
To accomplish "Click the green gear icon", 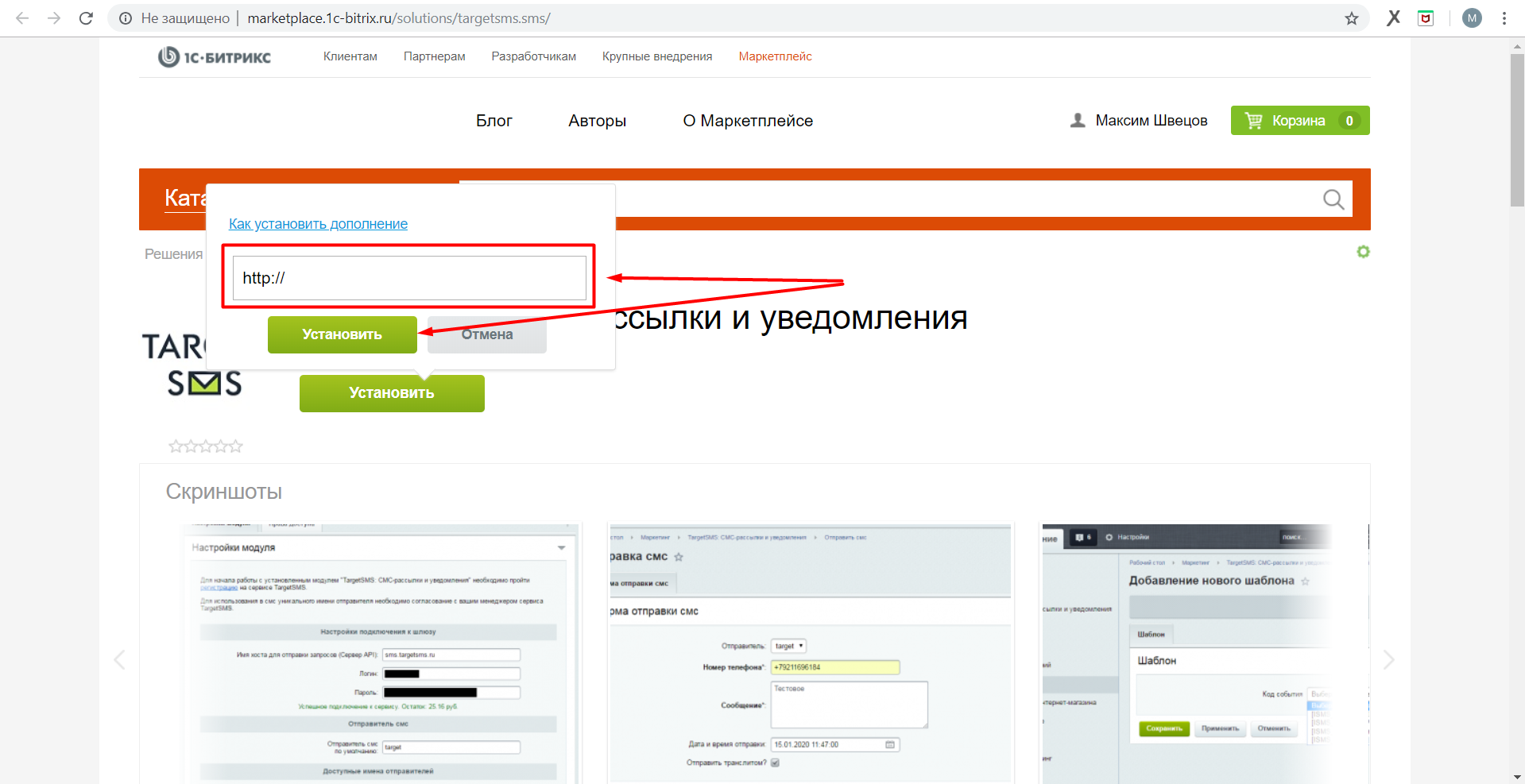I will click(1363, 252).
